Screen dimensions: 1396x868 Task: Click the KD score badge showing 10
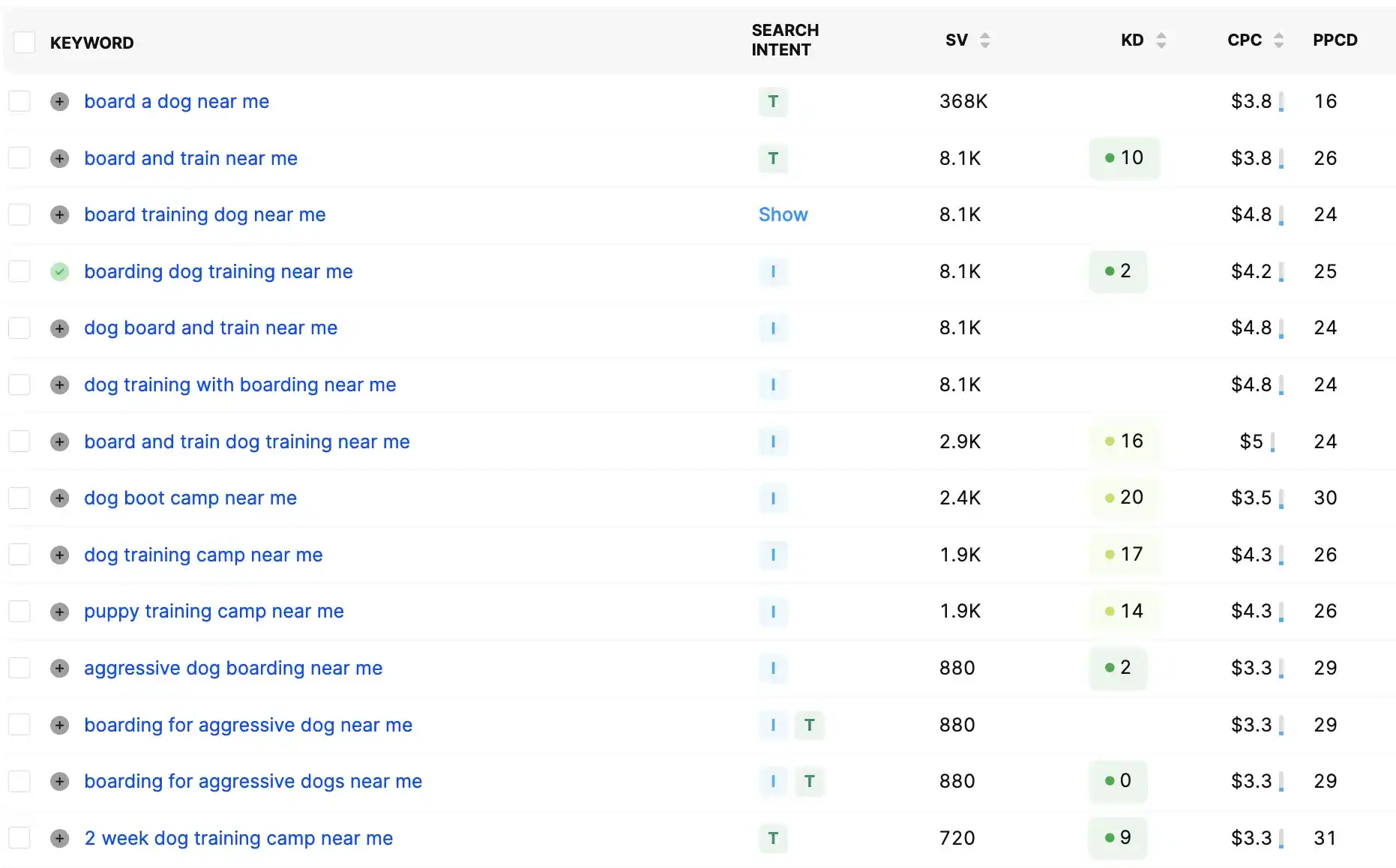pyautogui.click(x=1124, y=158)
